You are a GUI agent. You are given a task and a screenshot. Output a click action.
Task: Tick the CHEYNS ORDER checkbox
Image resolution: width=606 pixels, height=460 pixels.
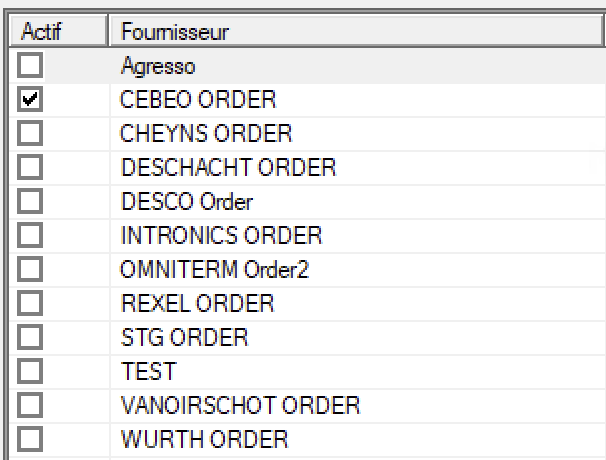point(30,133)
